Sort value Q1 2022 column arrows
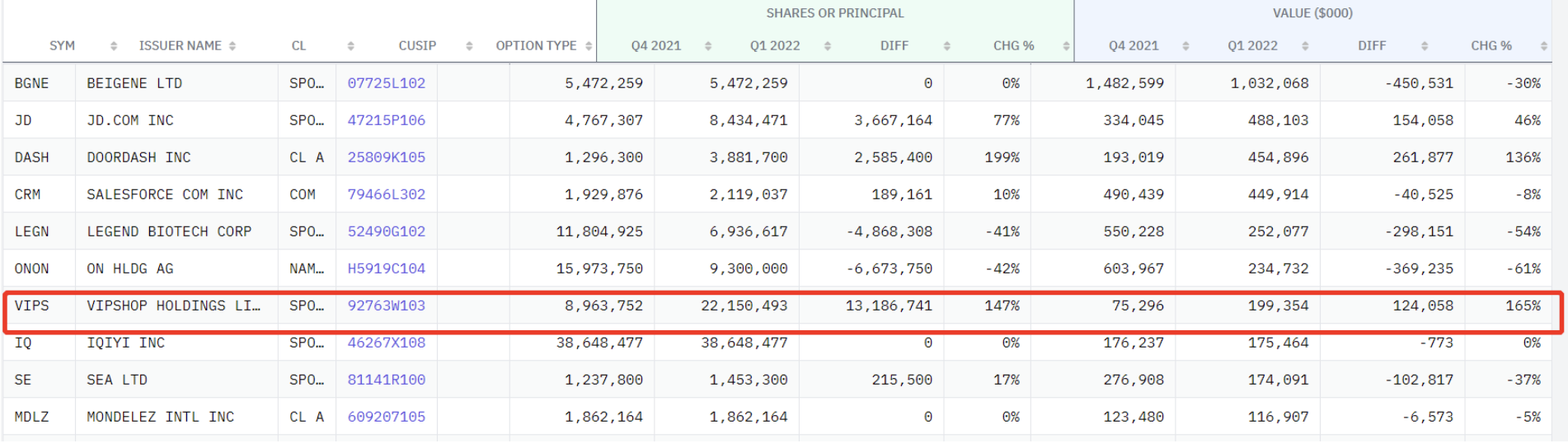The width and height of the screenshot is (1568, 448). 1305,46
